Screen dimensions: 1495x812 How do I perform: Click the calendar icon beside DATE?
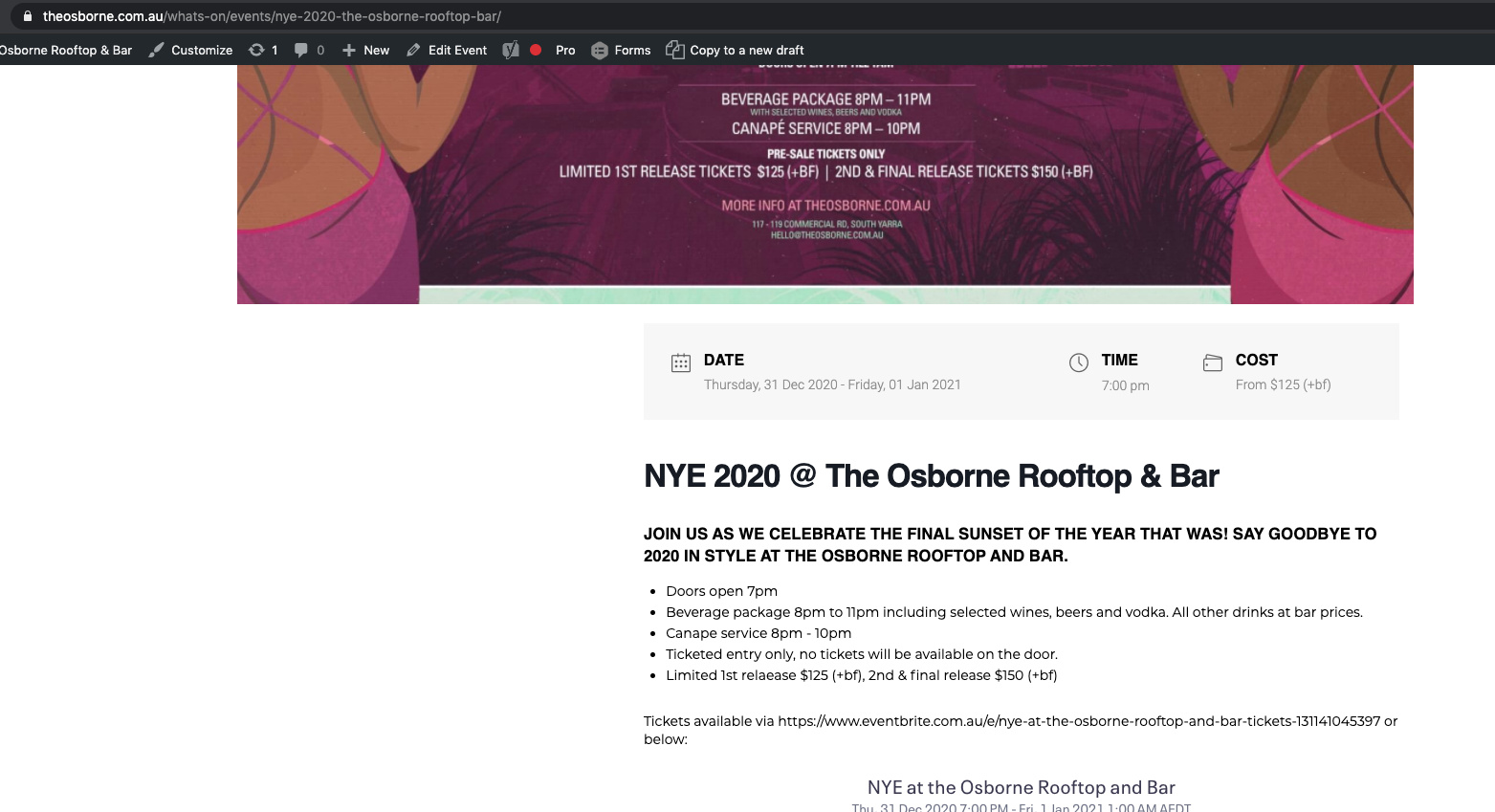(681, 362)
